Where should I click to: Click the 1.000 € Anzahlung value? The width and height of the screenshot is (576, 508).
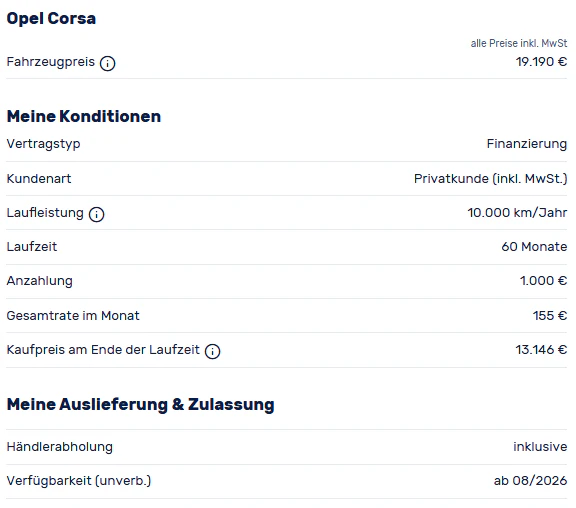543,281
